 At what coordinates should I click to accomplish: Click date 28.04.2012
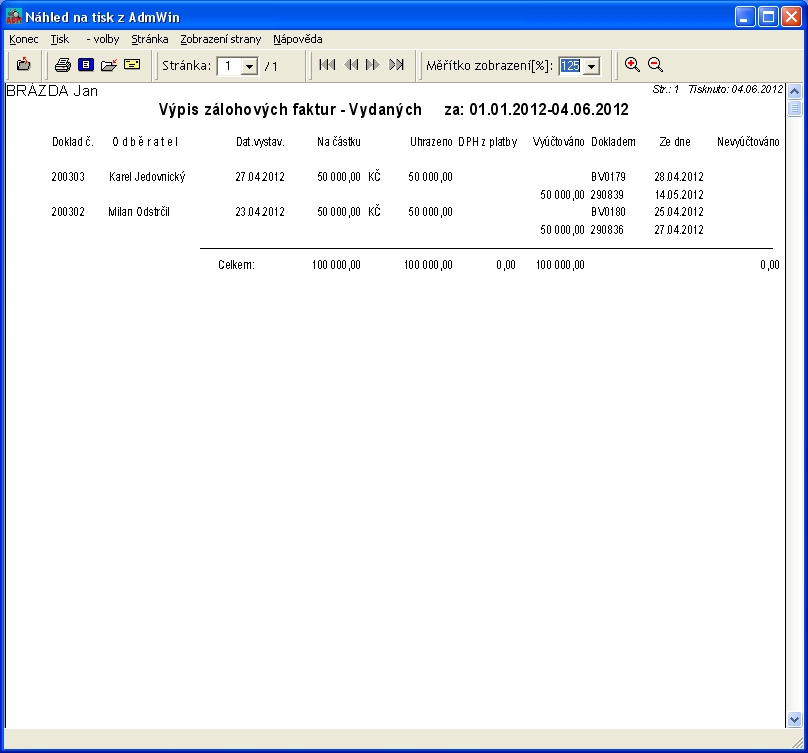pyautogui.click(x=679, y=177)
